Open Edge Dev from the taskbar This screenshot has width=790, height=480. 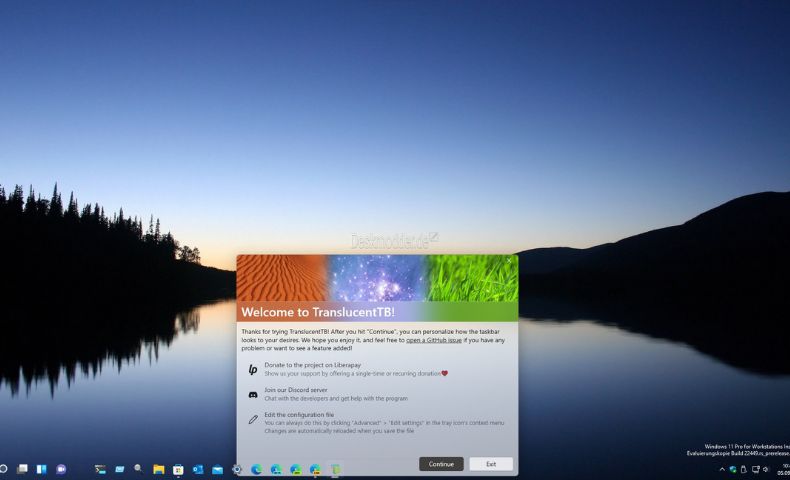coord(296,469)
